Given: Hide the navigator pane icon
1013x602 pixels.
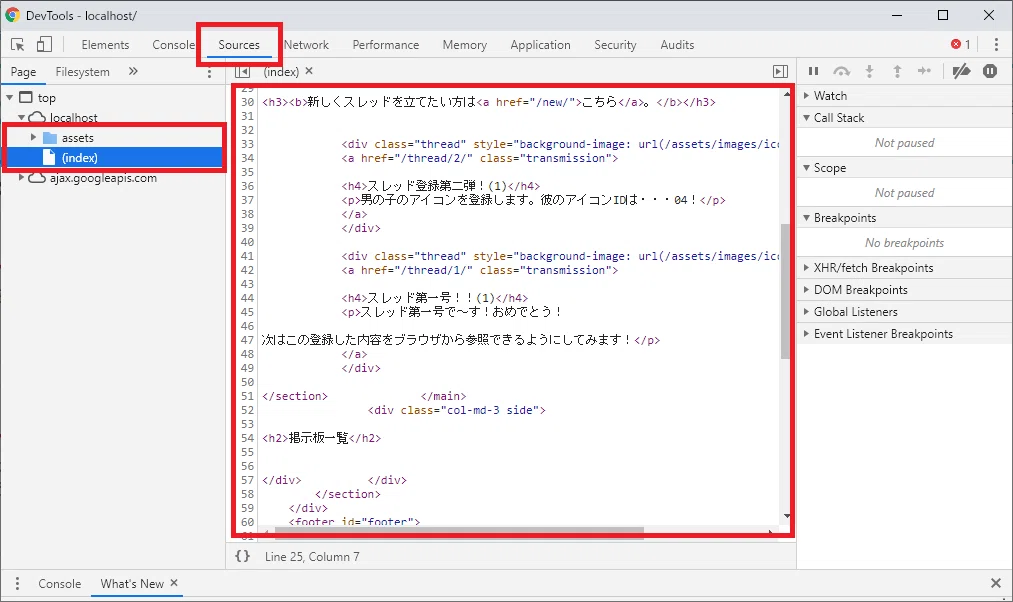Looking at the screenshot, I should tap(242, 72).
